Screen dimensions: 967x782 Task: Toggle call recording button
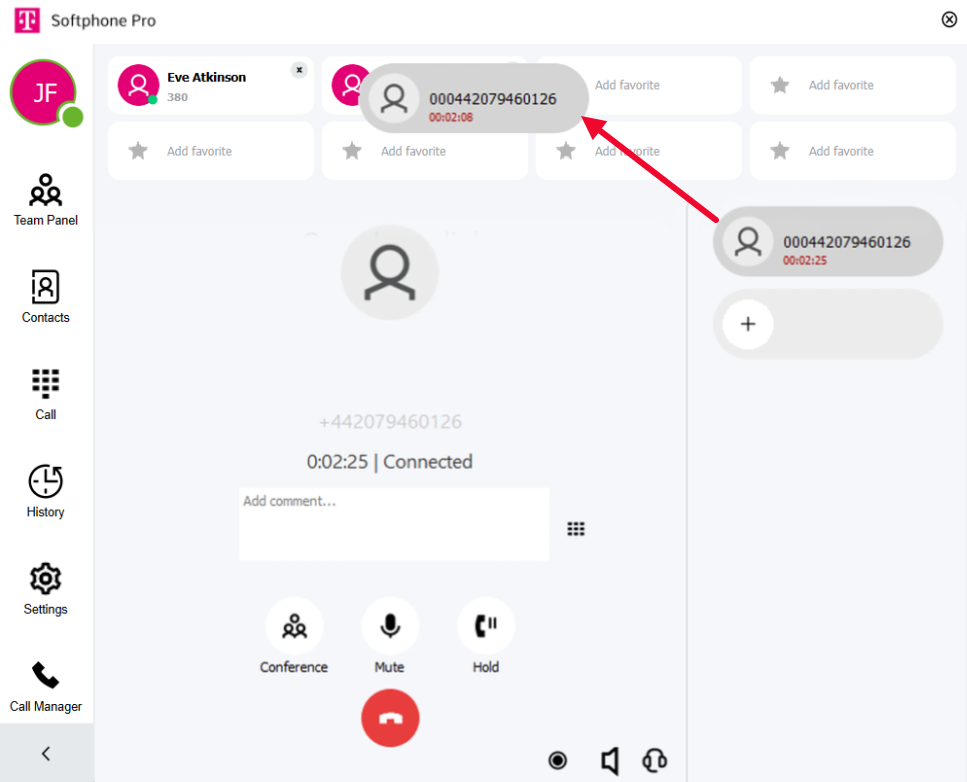[x=558, y=760]
